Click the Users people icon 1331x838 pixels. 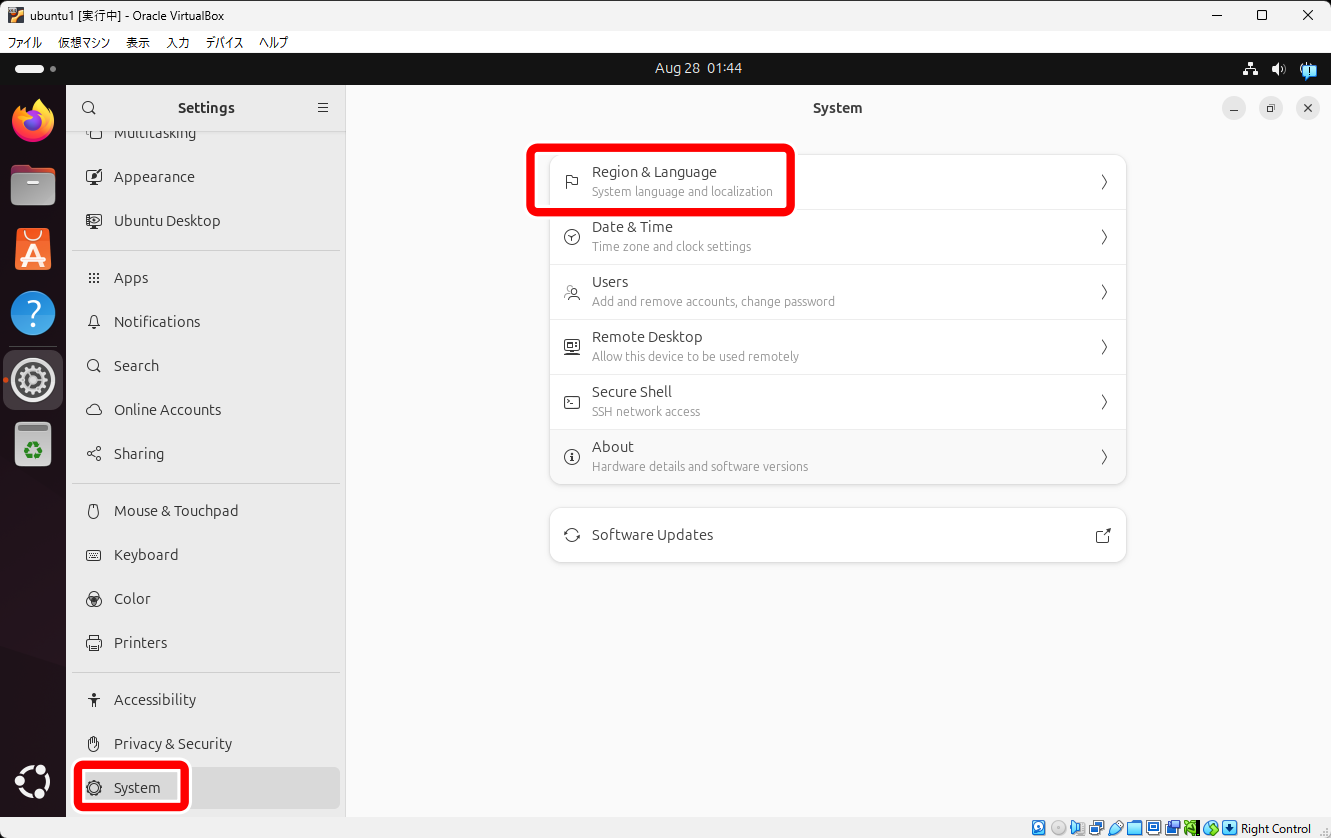pos(572,292)
